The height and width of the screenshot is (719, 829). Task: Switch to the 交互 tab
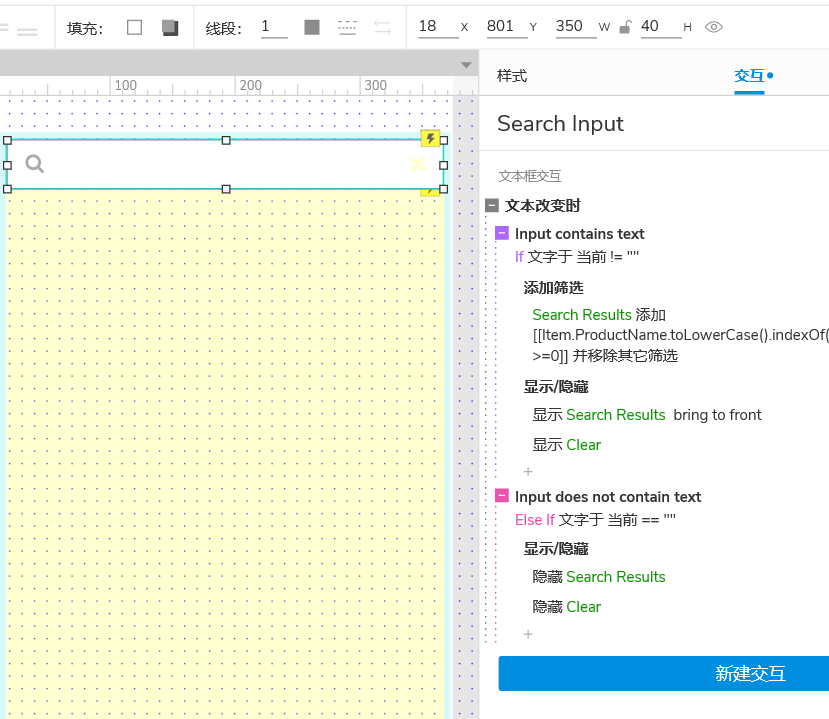pyautogui.click(x=749, y=76)
